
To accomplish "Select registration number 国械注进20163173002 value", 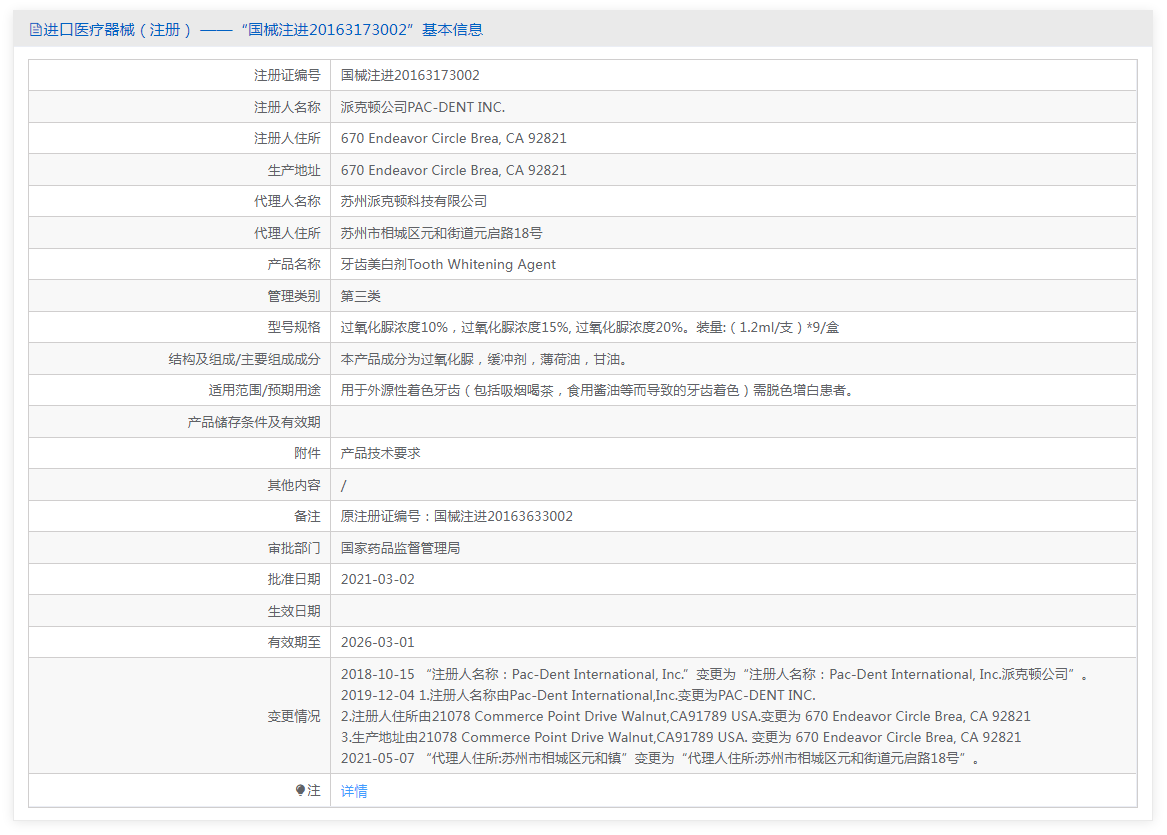I will [410, 75].
